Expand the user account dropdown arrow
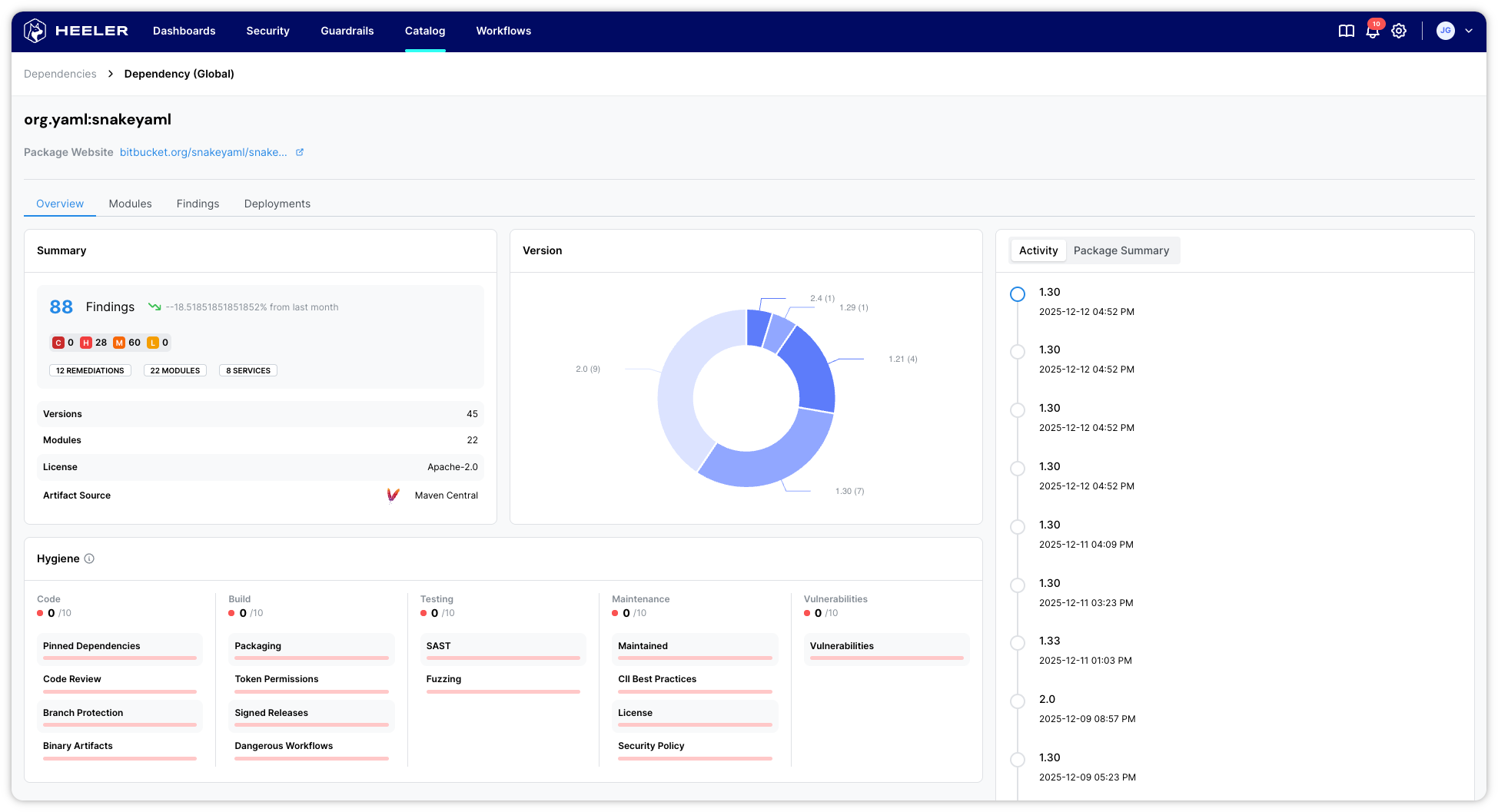1498x812 pixels. 1468,31
